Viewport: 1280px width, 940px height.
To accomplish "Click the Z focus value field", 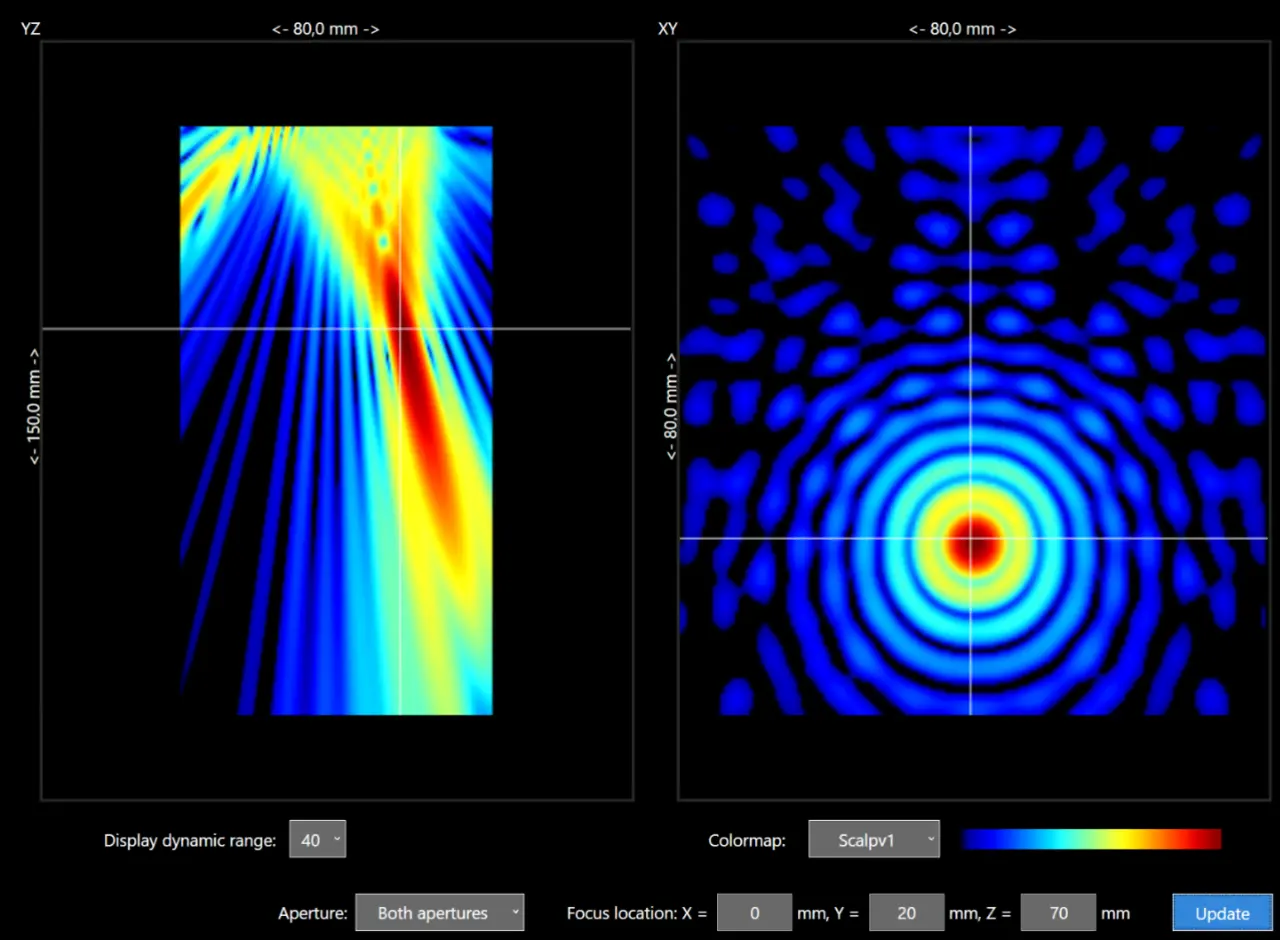I will (x=1058, y=913).
